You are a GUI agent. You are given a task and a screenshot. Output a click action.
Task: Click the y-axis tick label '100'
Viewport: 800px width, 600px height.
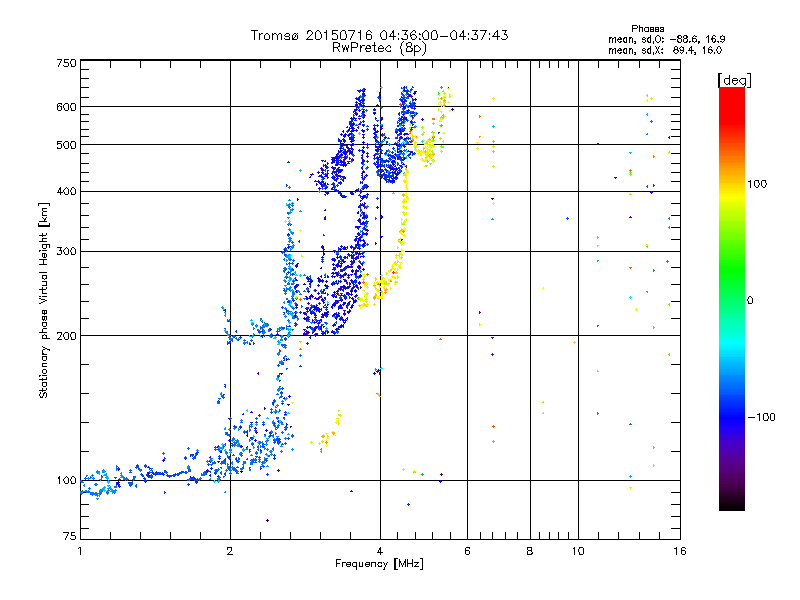pos(66,481)
